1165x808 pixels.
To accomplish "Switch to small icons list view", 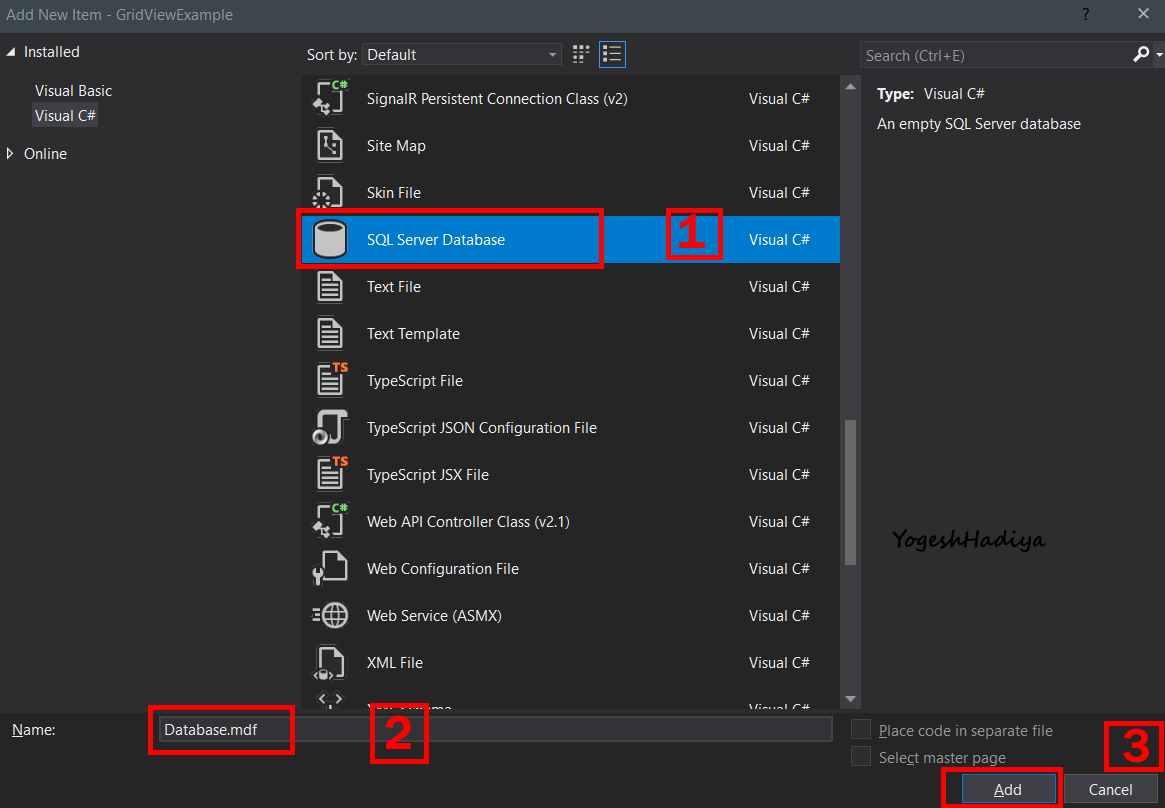I will click(x=612, y=54).
